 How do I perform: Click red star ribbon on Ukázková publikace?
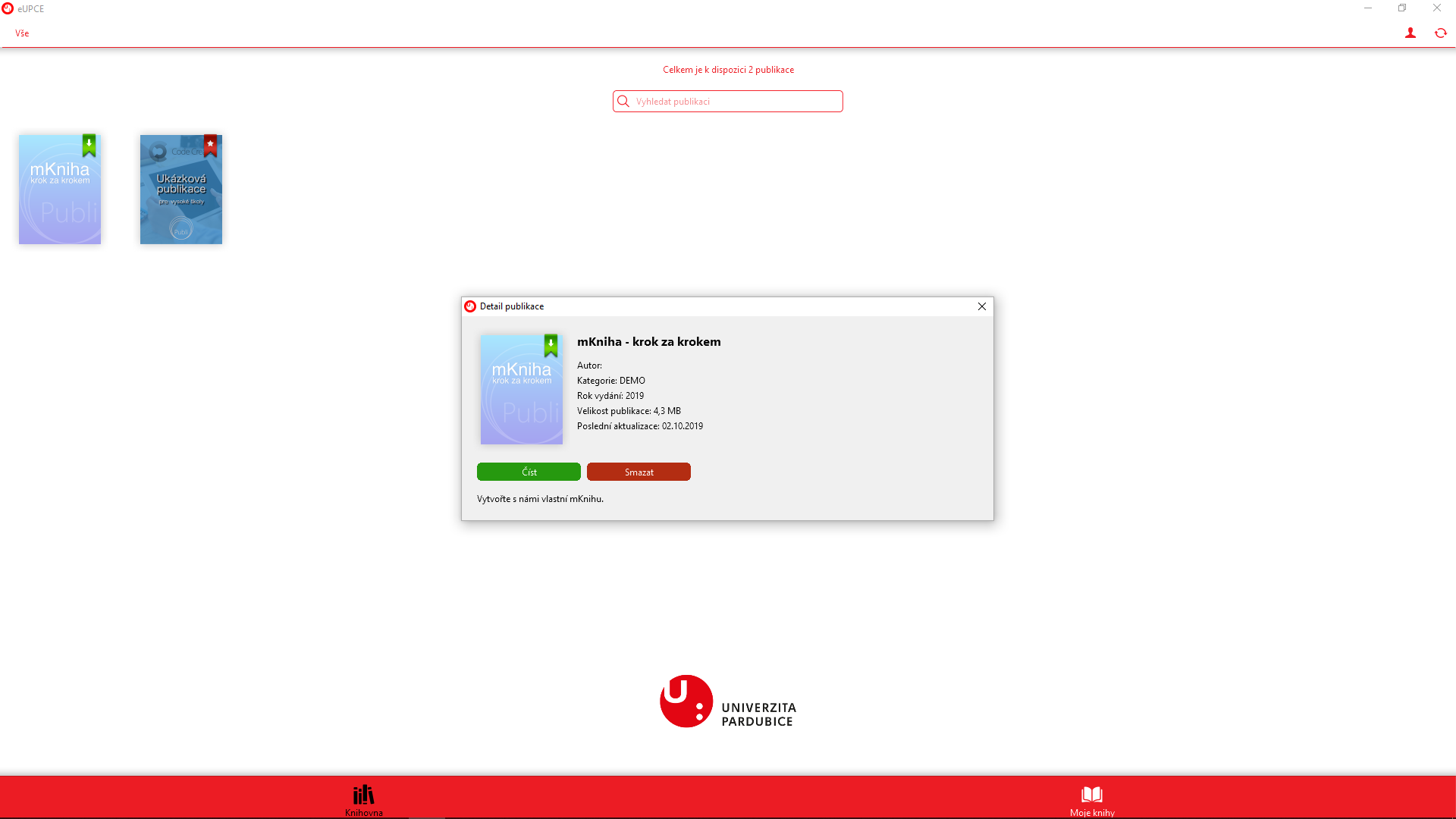coord(210,145)
